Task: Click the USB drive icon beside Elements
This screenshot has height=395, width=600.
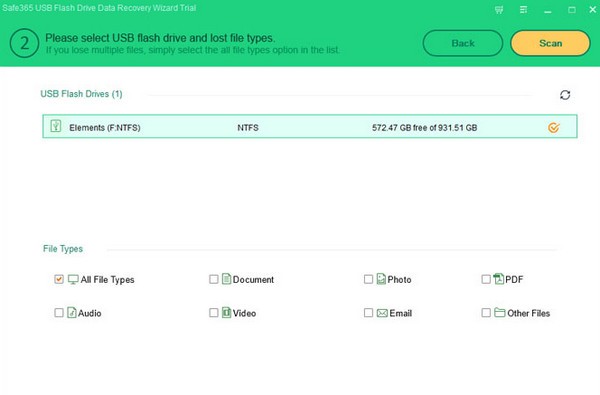Action: point(56,126)
